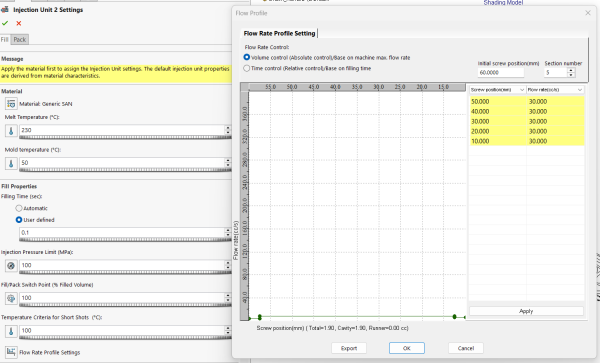Screen dimensions: 600x363
Task: Increase the Melt Temperature value
Action: pos(228,128)
